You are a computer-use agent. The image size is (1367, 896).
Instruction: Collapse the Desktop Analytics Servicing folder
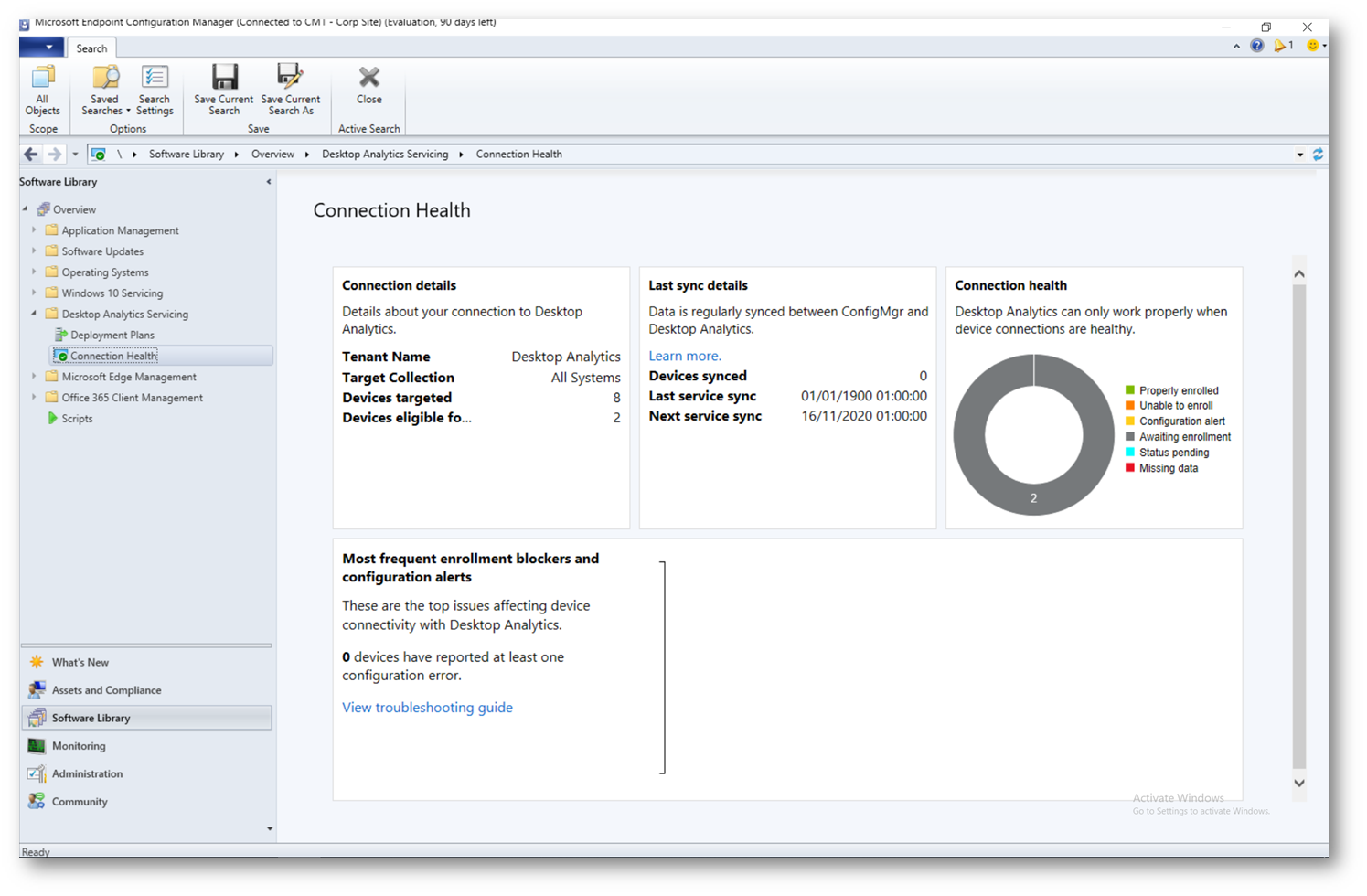(34, 314)
